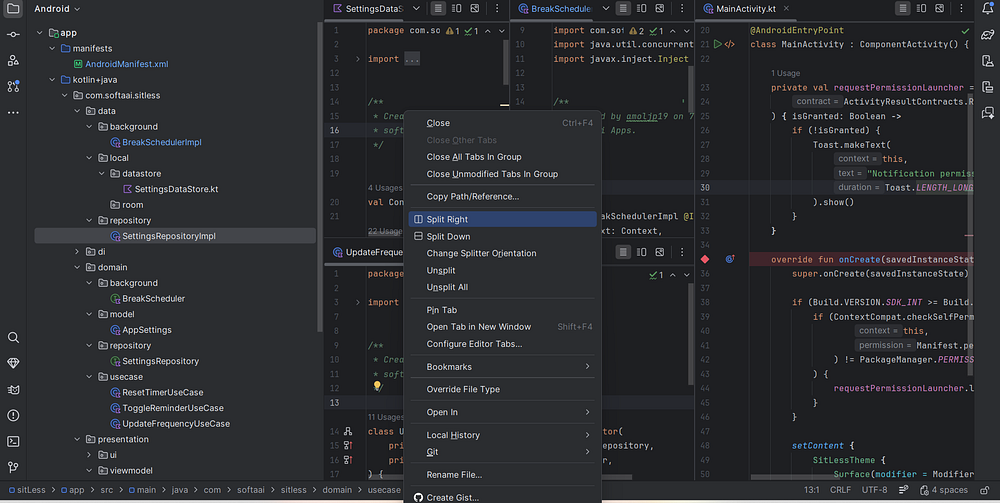Expand the folded imports at line 3

click(x=358, y=59)
